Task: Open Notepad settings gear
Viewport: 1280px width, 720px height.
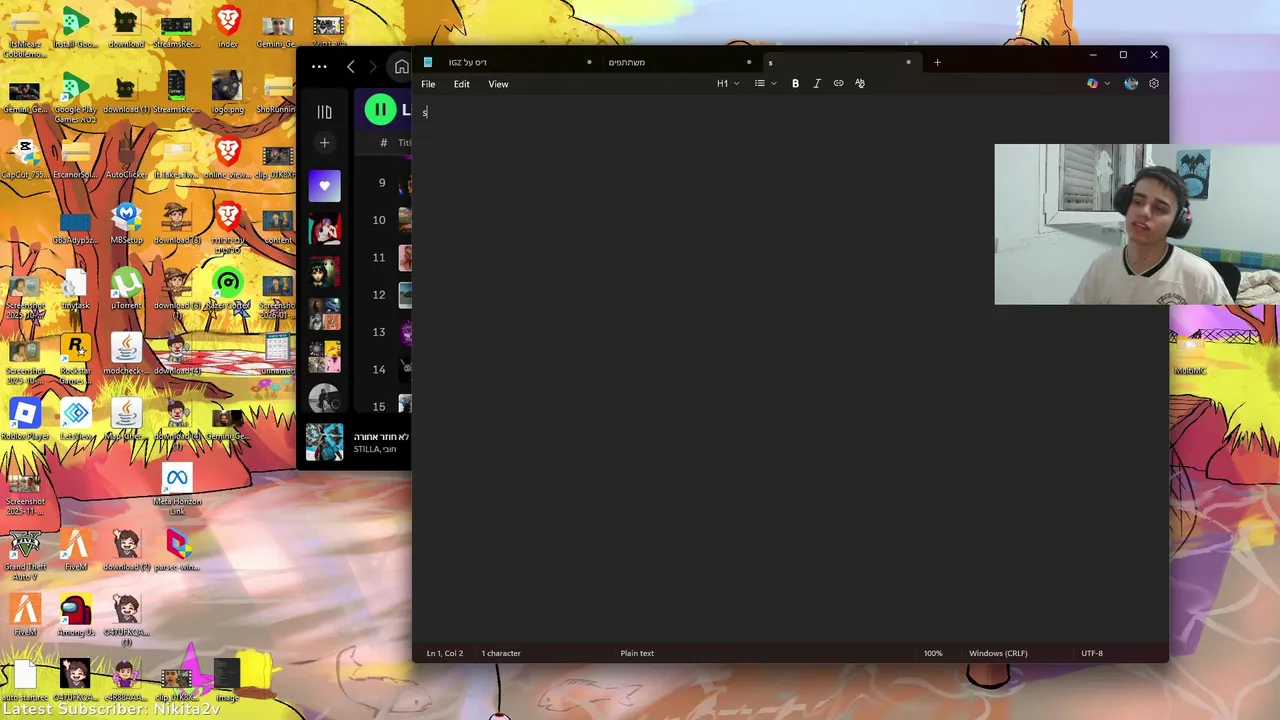Action: coord(1154,84)
